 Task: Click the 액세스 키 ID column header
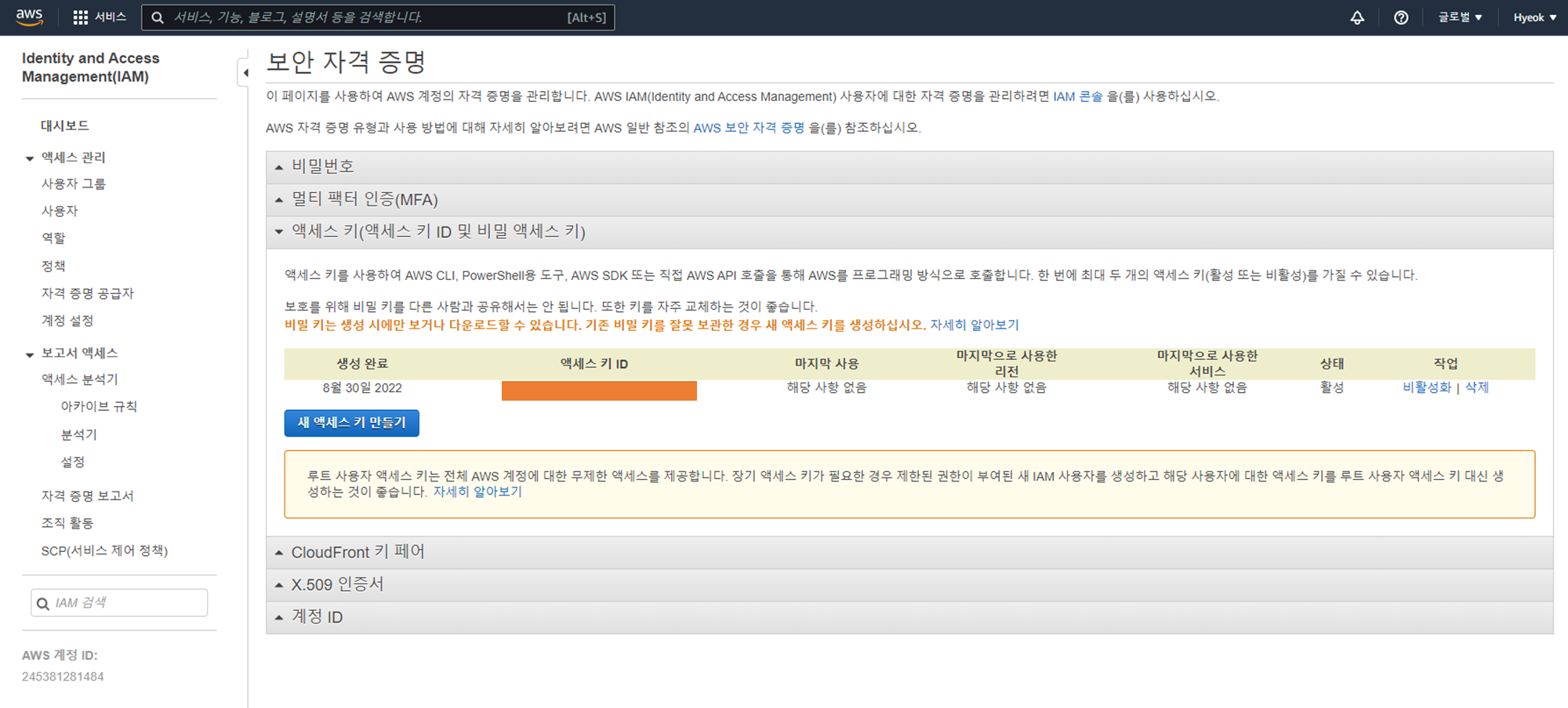pos(594,364)
